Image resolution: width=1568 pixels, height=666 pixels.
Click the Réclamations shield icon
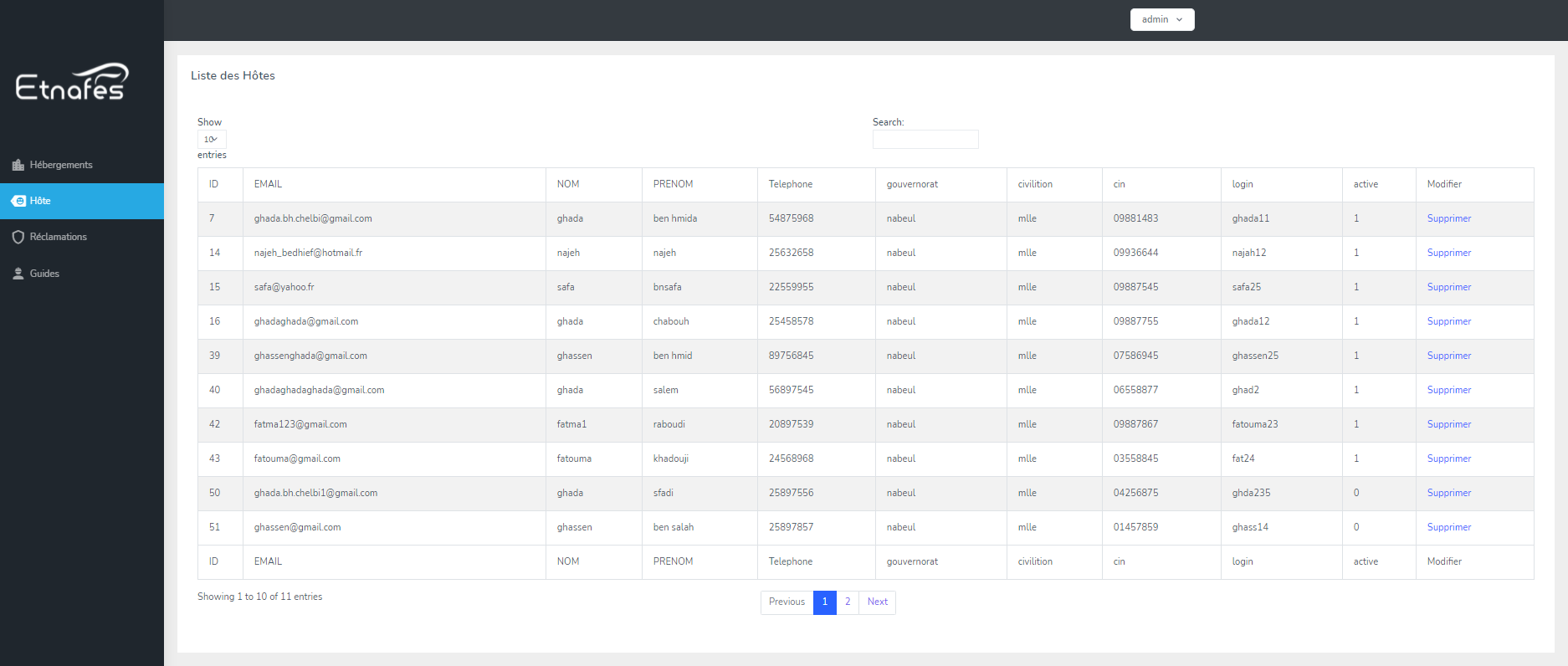click(18, 237)
